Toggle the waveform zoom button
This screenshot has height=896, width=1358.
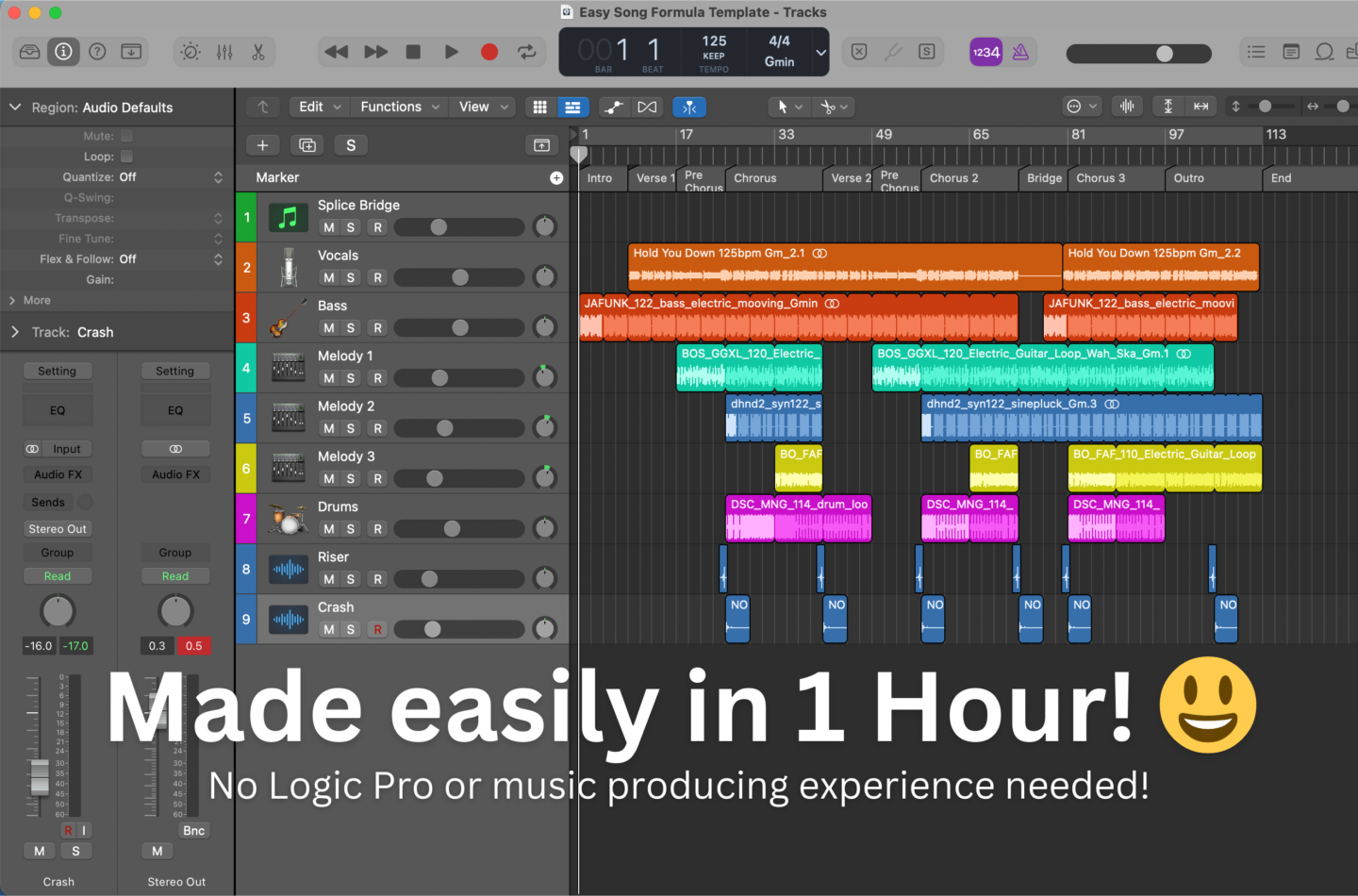(1127, 107)
